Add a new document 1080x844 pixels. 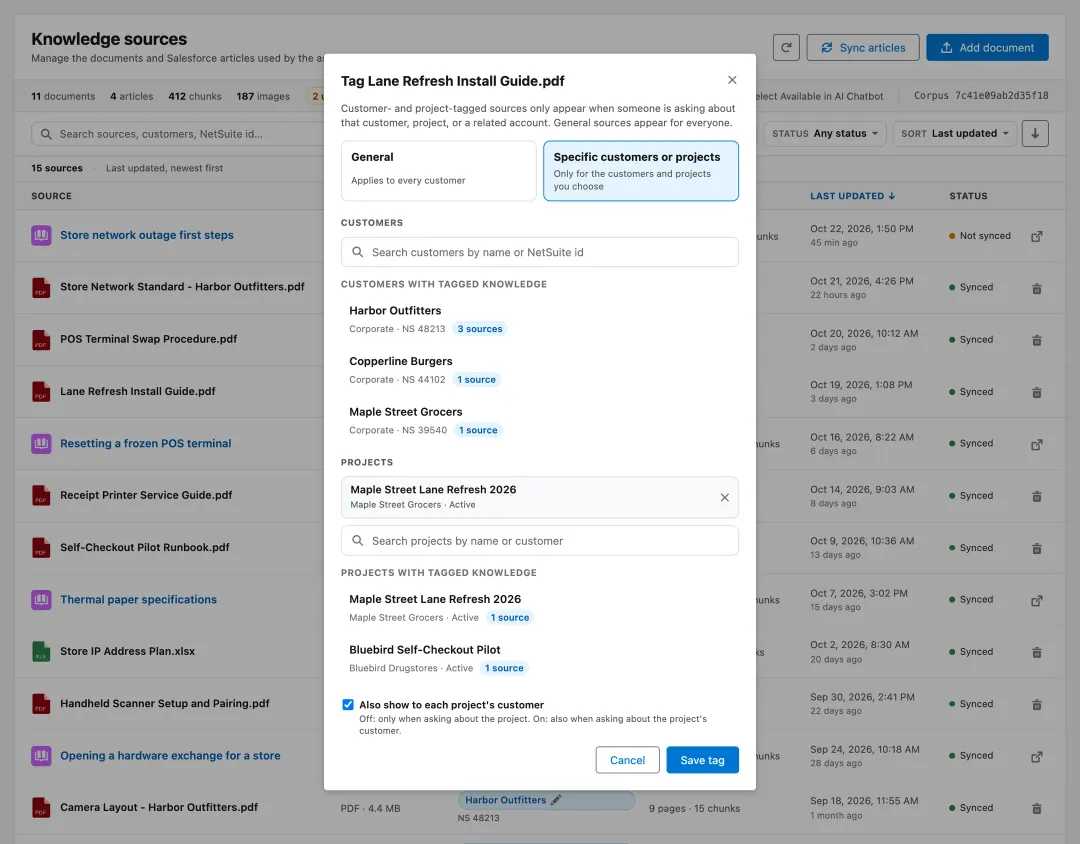pos(987,48)
